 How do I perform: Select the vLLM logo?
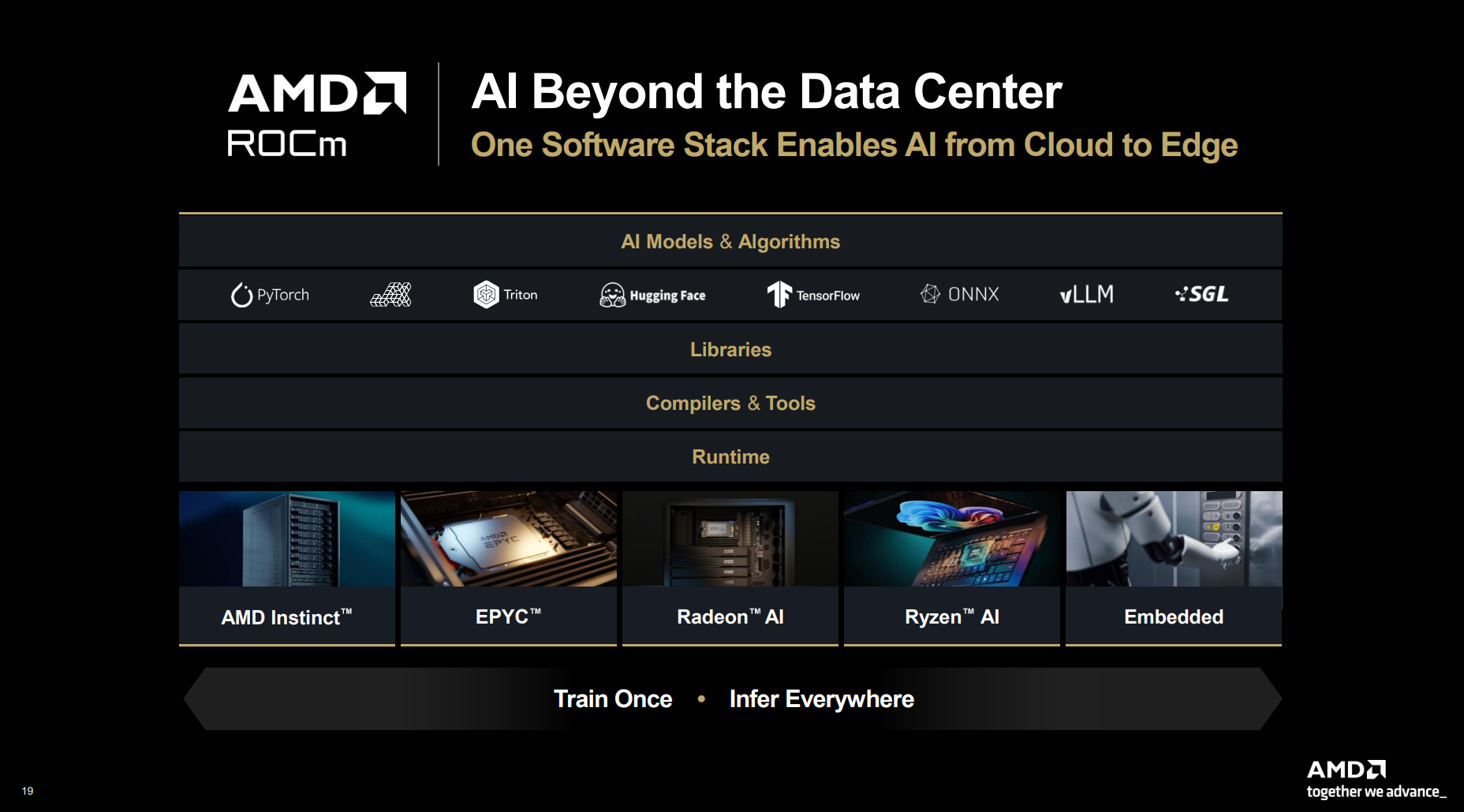pos(1086,295)
